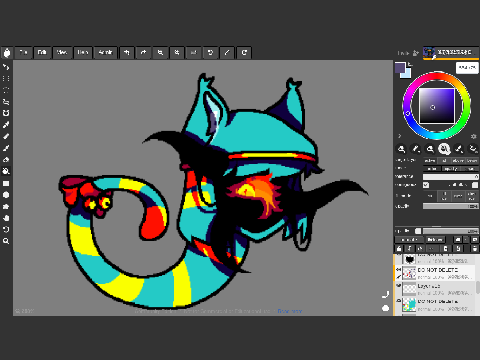
Task: Toggle visibility of first DO NOT DELETE layer
Action: 398,269
